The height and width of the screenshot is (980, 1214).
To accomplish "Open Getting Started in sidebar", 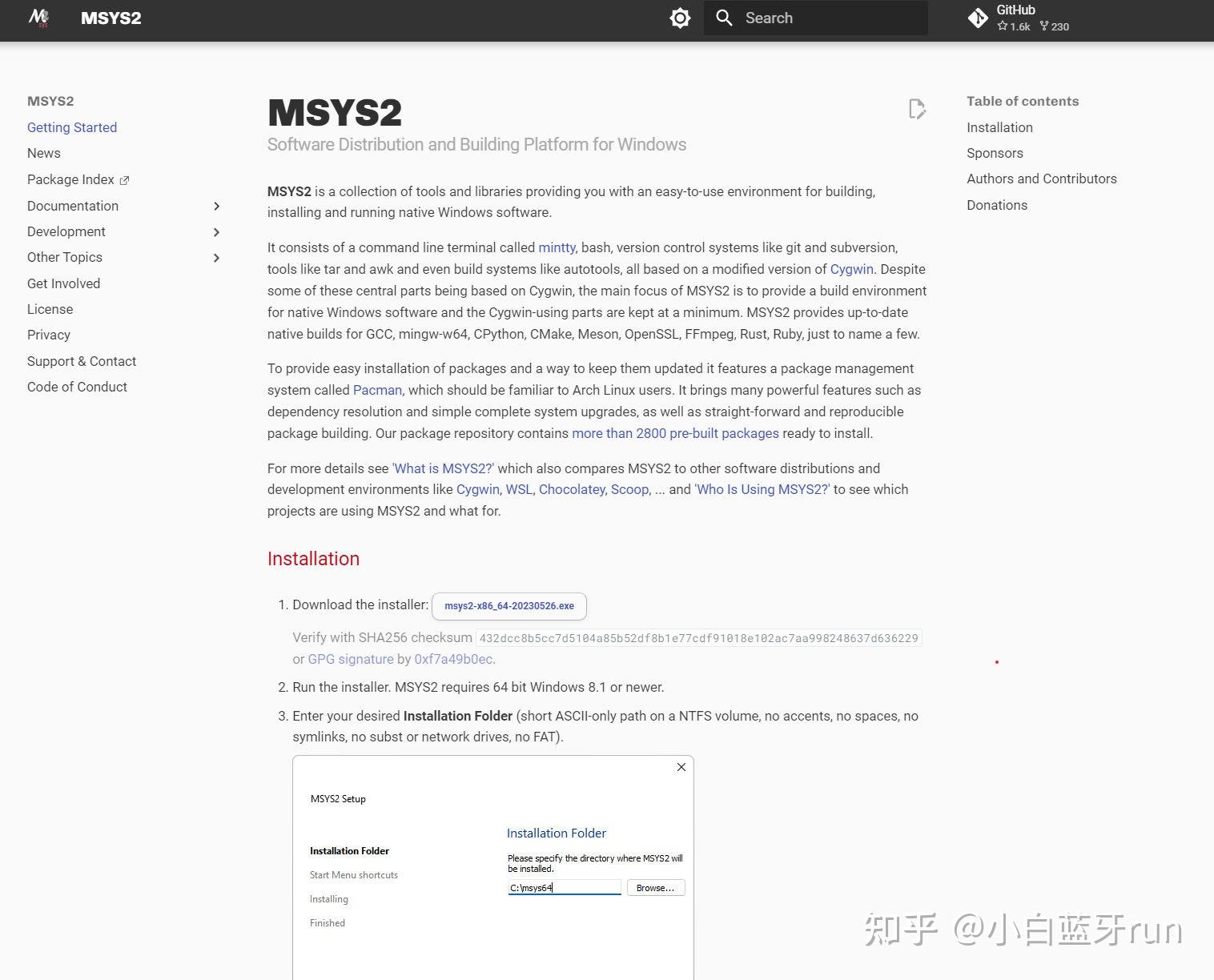I will tap(72, 127).
